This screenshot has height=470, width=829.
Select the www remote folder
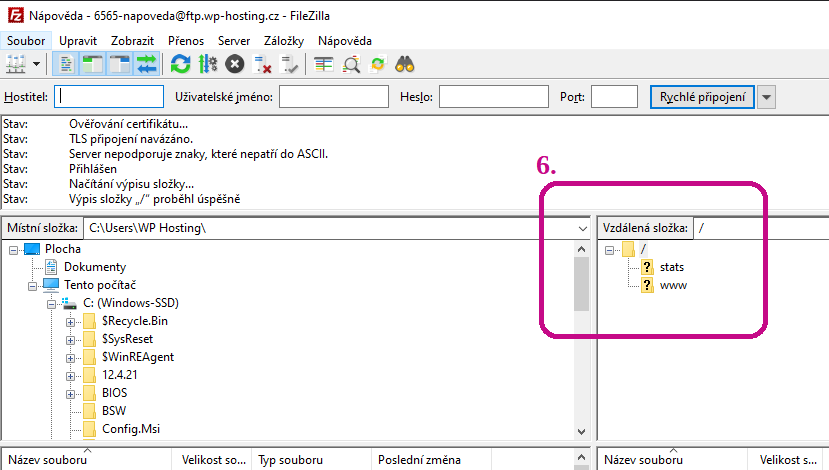673,285
